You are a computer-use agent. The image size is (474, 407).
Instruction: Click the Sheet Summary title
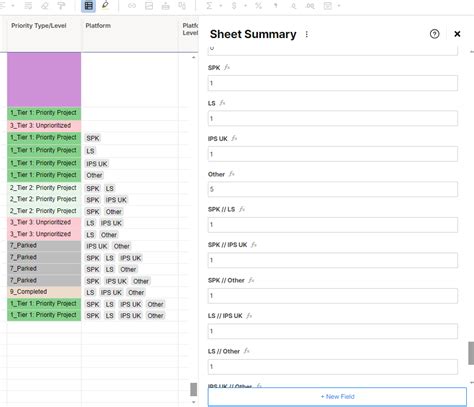(253, 34)
